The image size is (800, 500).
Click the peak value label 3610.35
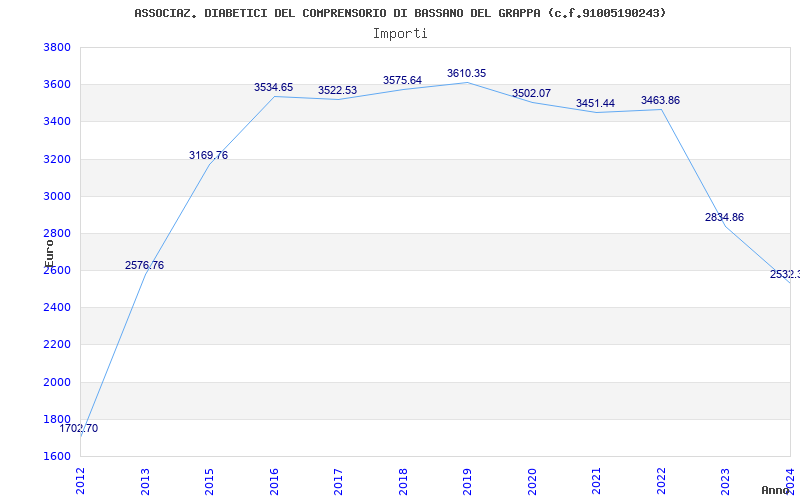tap(466, 73)
